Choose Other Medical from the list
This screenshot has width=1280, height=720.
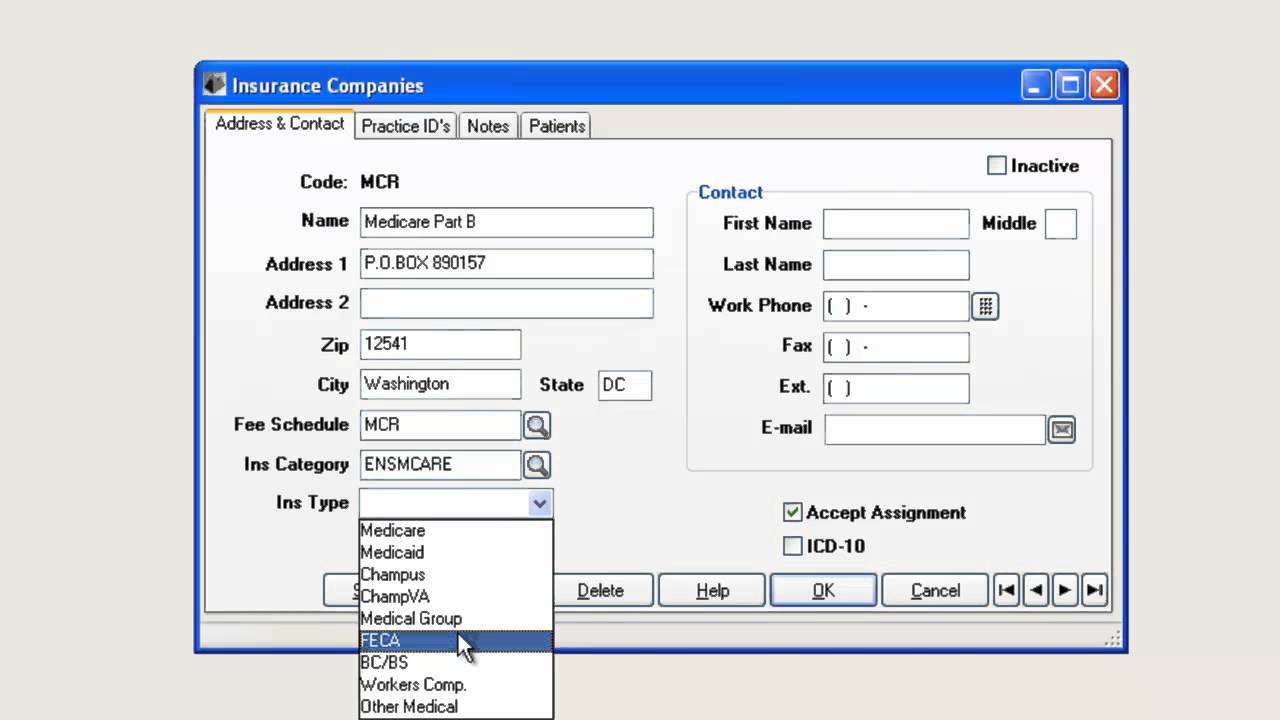click(x=455, y=707)
